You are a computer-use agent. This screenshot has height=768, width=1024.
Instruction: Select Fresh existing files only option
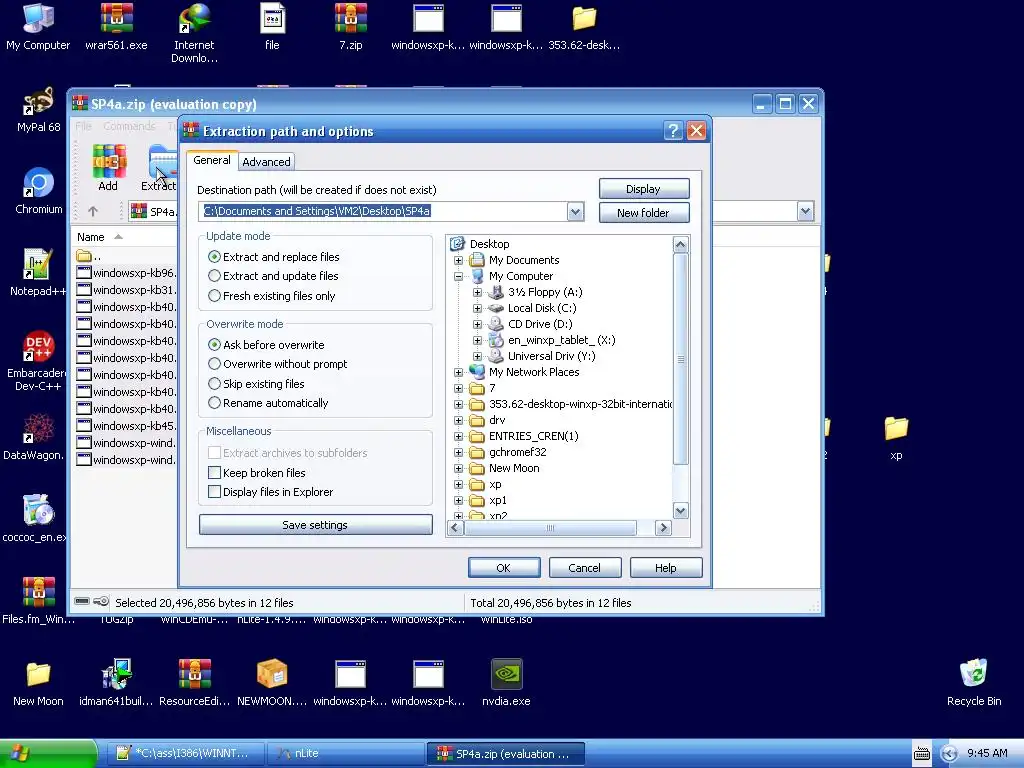pos(214,296)
